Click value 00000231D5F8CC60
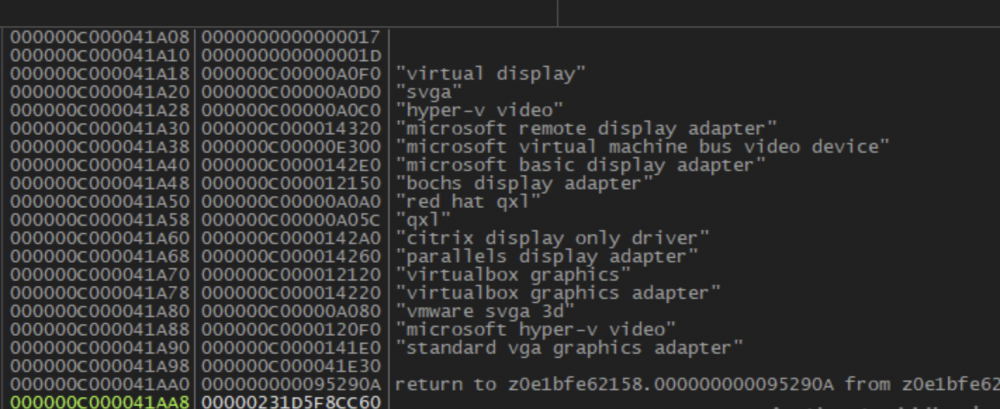 pos(291,403)
